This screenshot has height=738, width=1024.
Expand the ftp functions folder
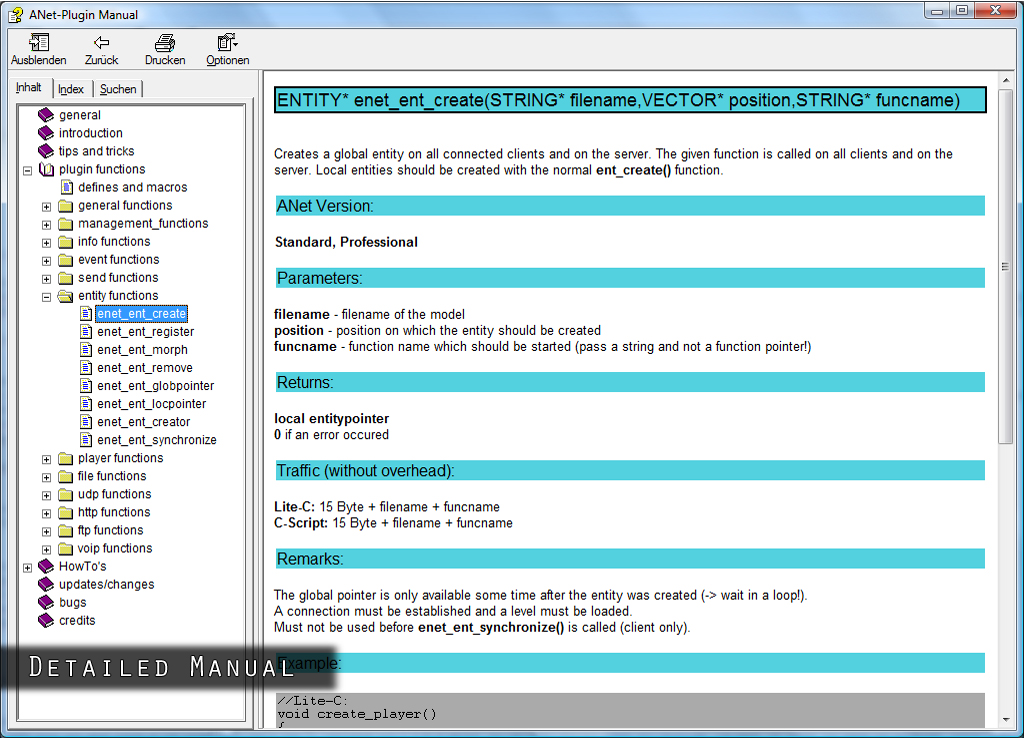coord(46,532)
